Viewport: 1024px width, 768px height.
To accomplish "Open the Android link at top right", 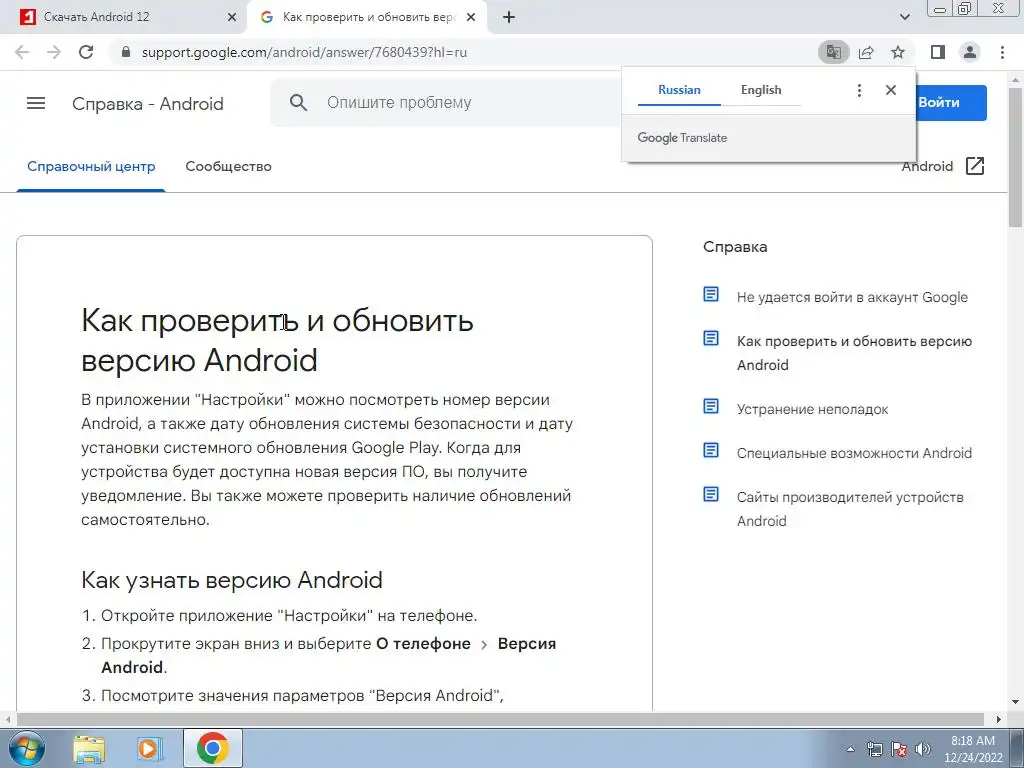I will pos(927,167).
